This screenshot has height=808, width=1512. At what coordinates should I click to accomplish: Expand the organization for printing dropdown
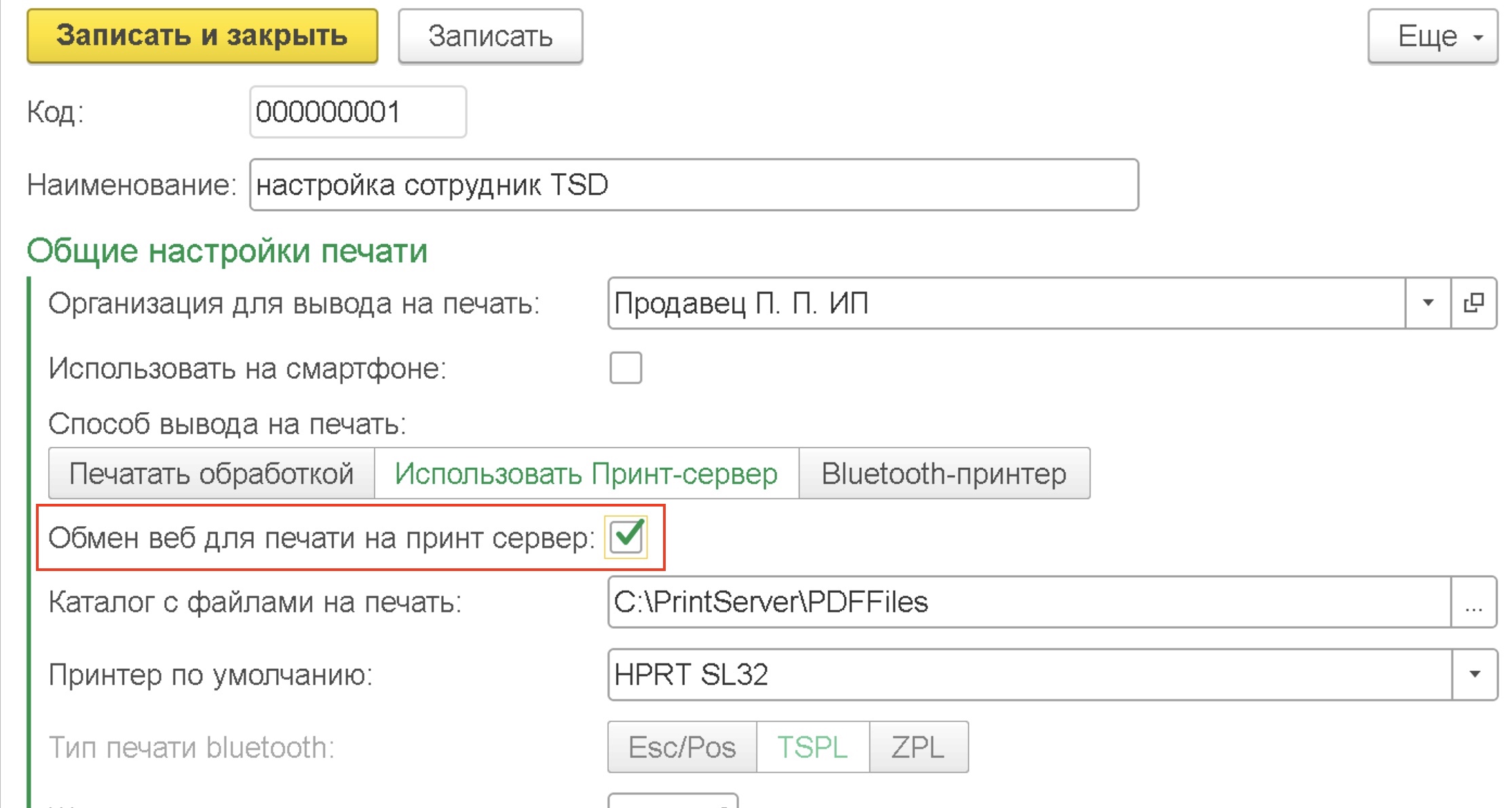pyautogui.click(x=1428, y=303)
